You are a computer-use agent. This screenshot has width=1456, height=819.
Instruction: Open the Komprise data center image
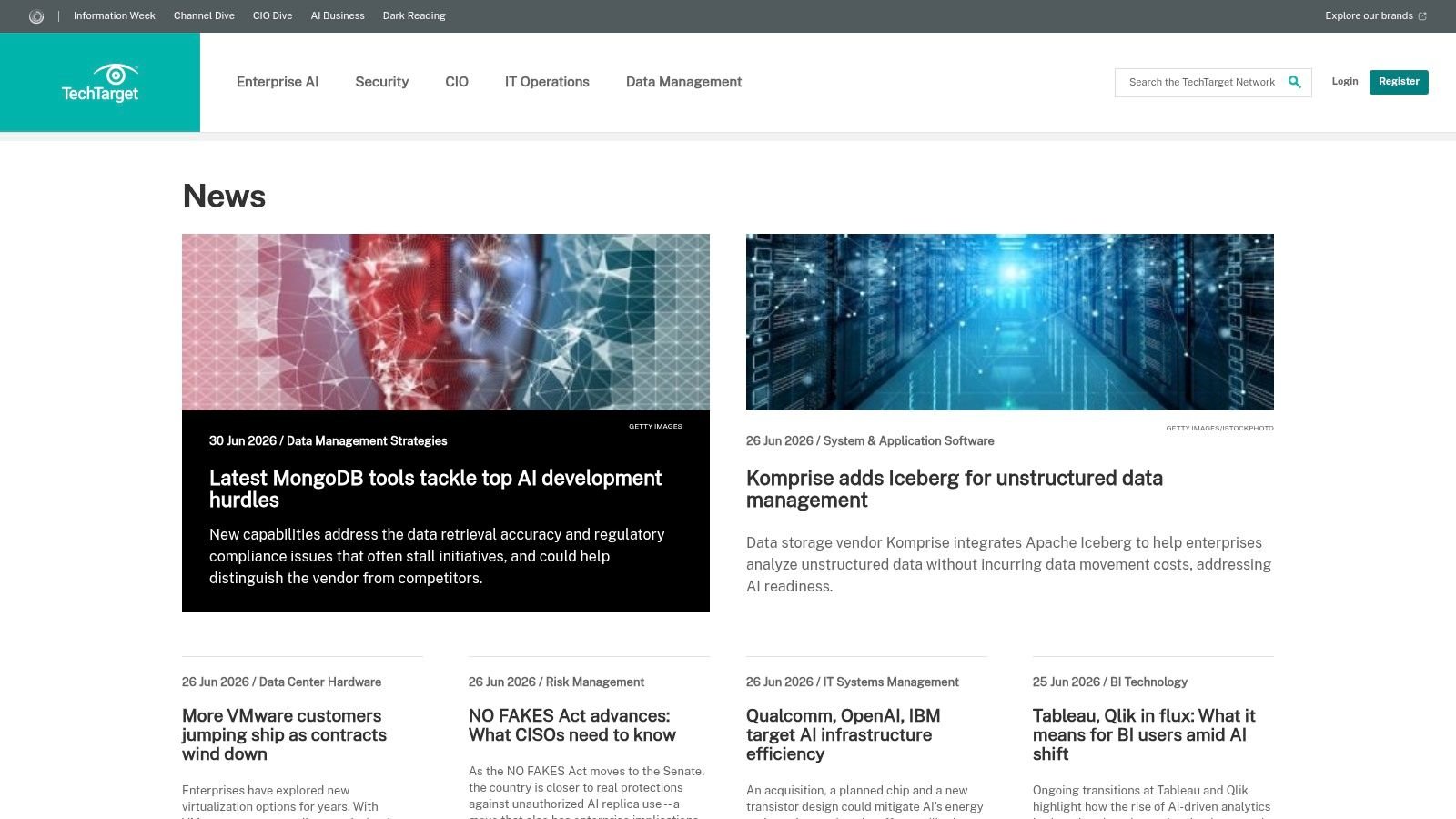[x=1010, y=322]
